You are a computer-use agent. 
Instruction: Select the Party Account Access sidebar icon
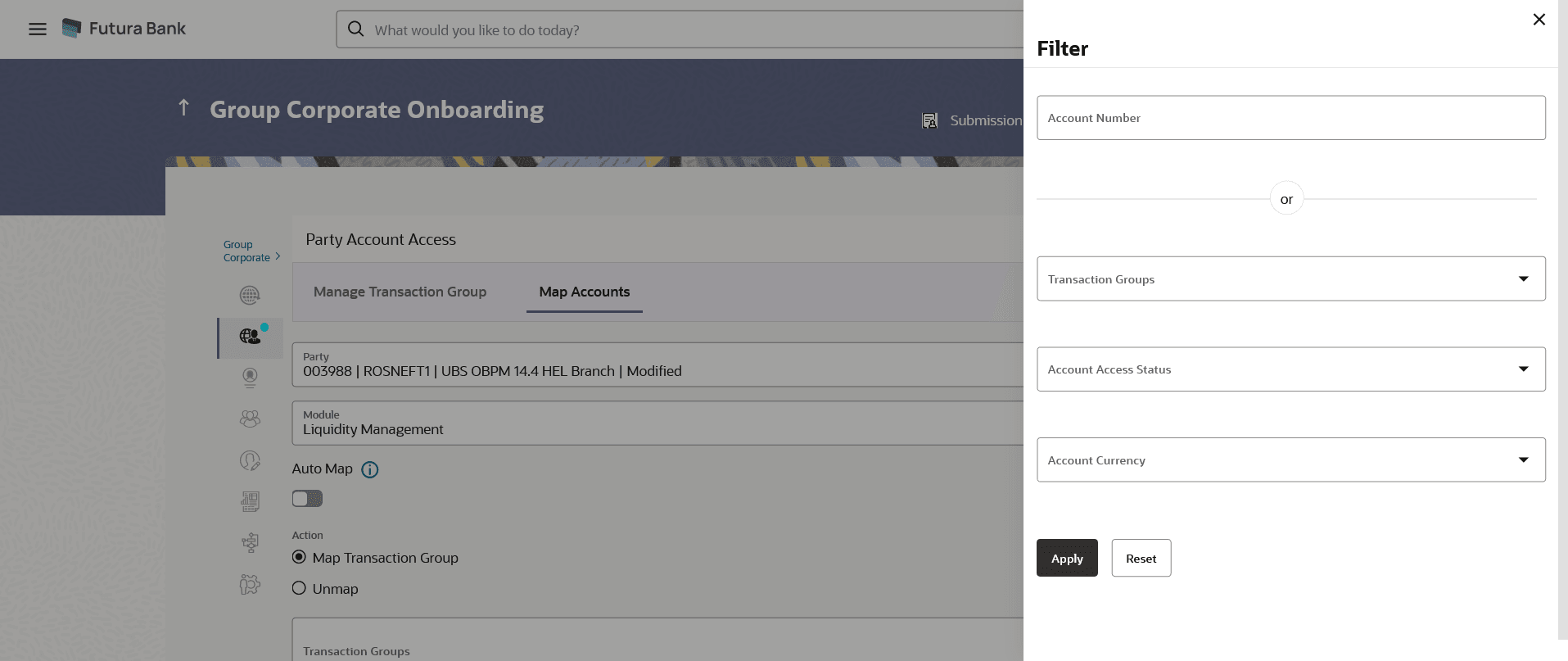pyautogui.click(x=251, y=337)
